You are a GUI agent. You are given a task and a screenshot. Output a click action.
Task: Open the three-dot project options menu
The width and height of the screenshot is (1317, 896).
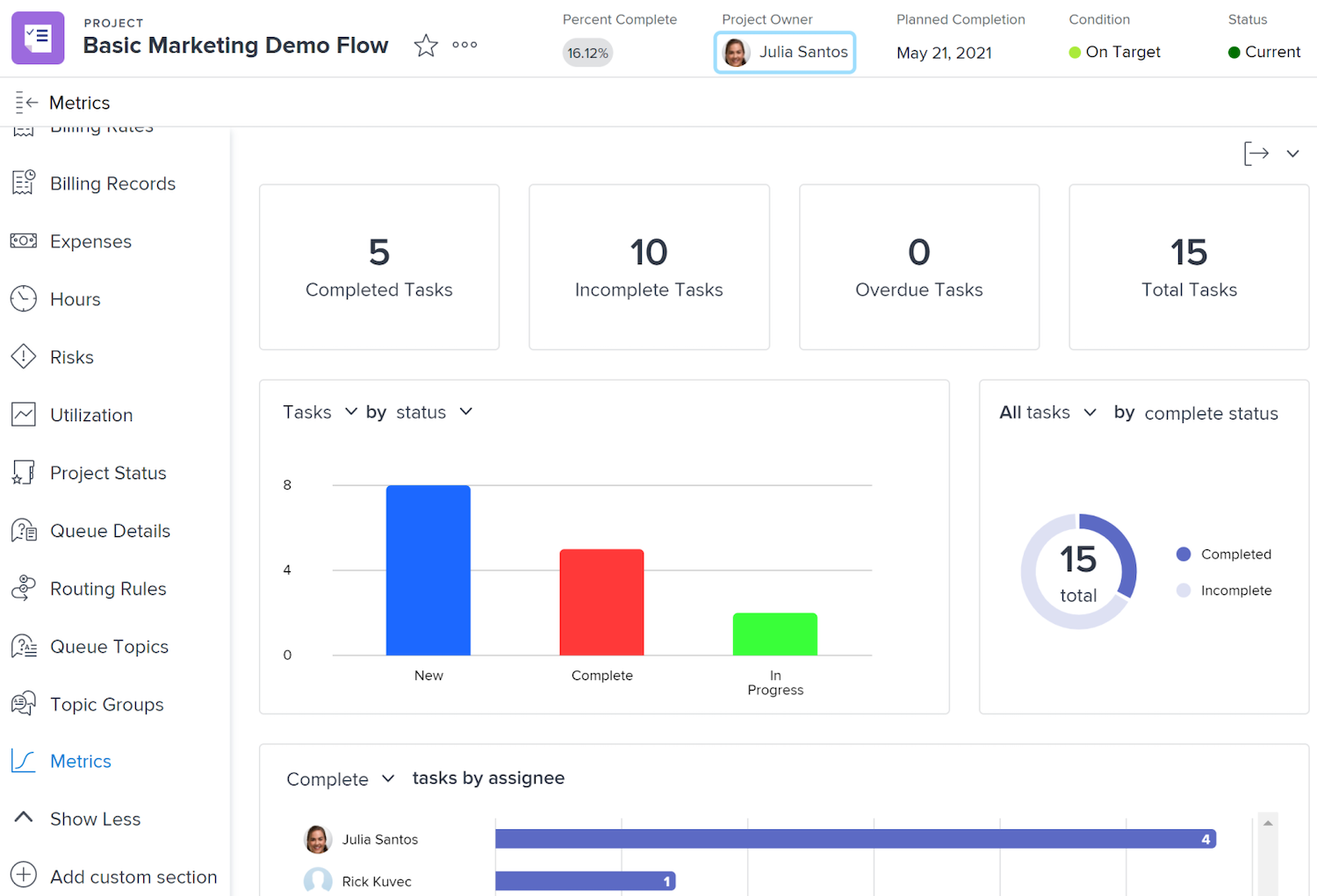(x=464, y=45)
